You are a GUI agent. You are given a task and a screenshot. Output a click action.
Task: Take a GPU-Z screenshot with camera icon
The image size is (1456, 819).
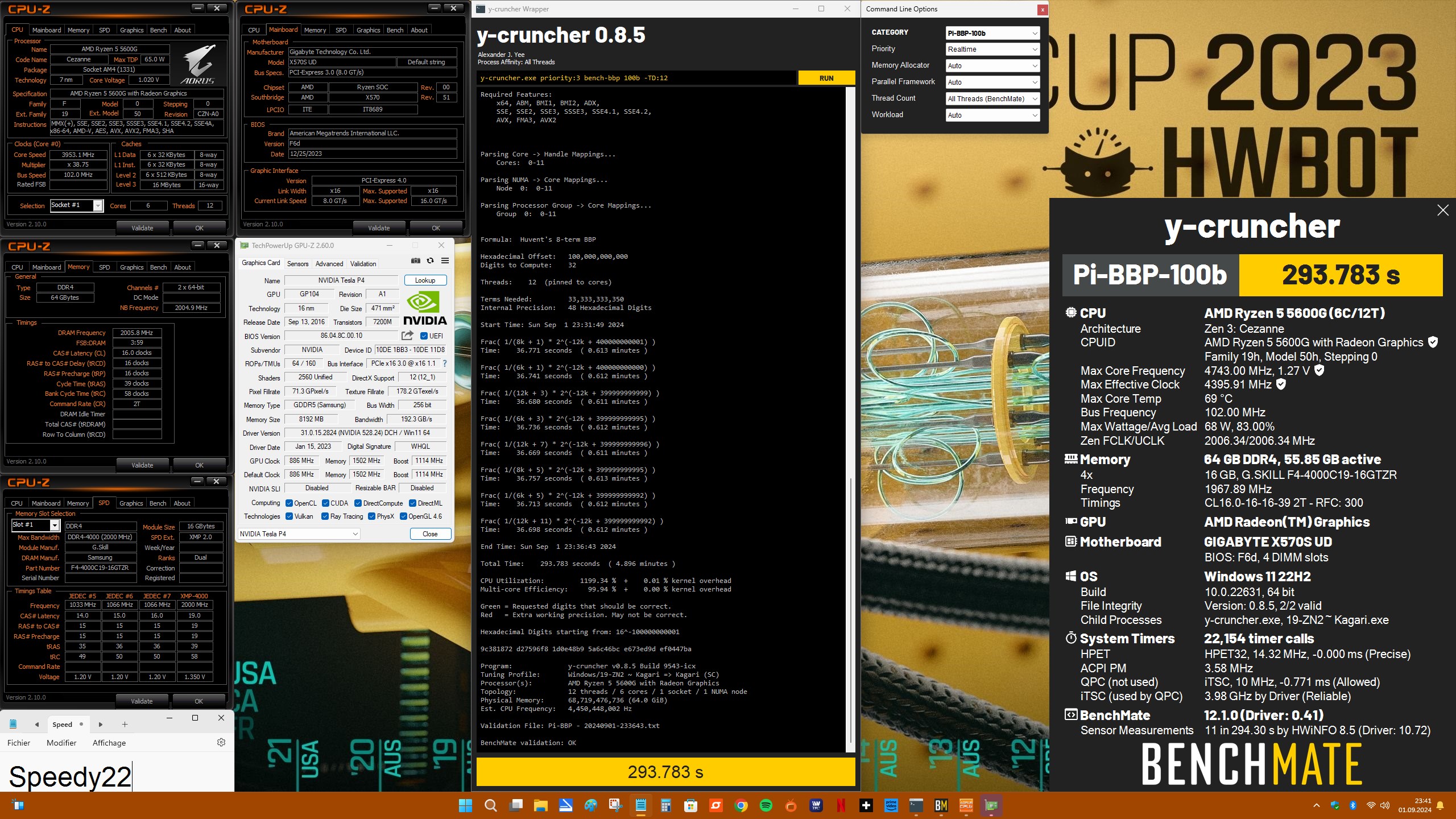[416, 260]
